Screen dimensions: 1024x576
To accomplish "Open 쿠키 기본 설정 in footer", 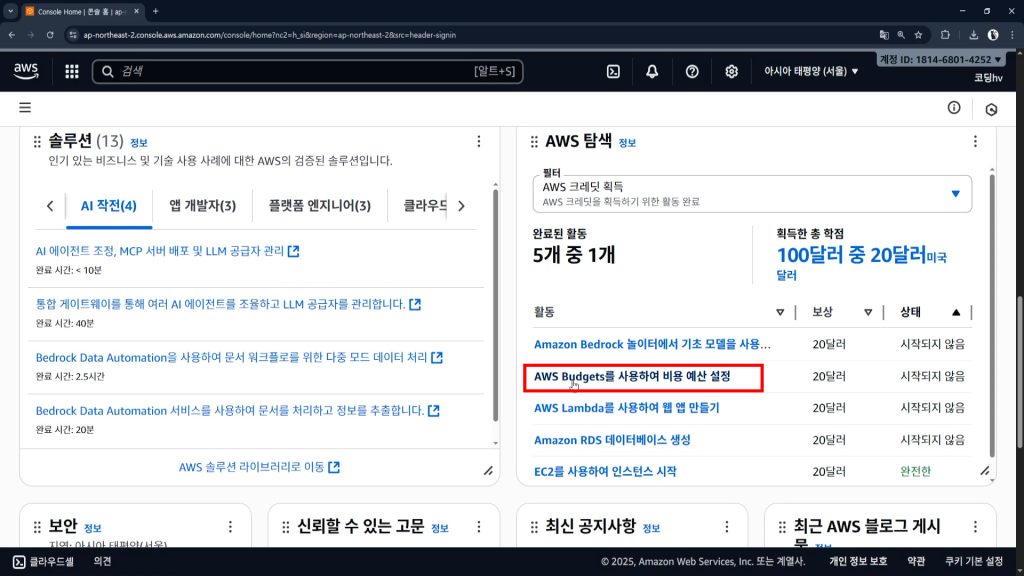I will click(x=974, y=562).
